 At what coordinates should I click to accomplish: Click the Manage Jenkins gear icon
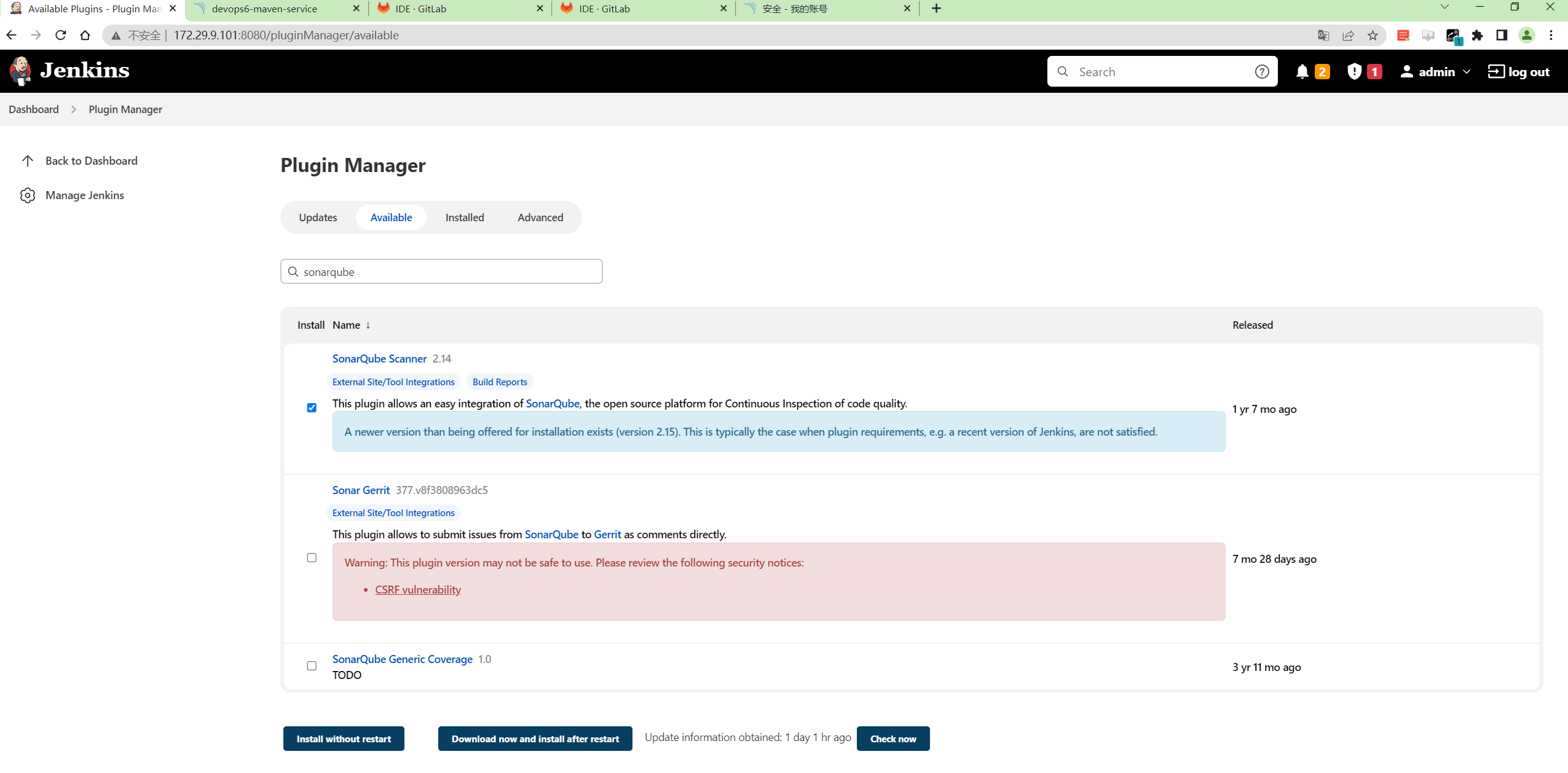pyautogui.click(x=28, y=195)
